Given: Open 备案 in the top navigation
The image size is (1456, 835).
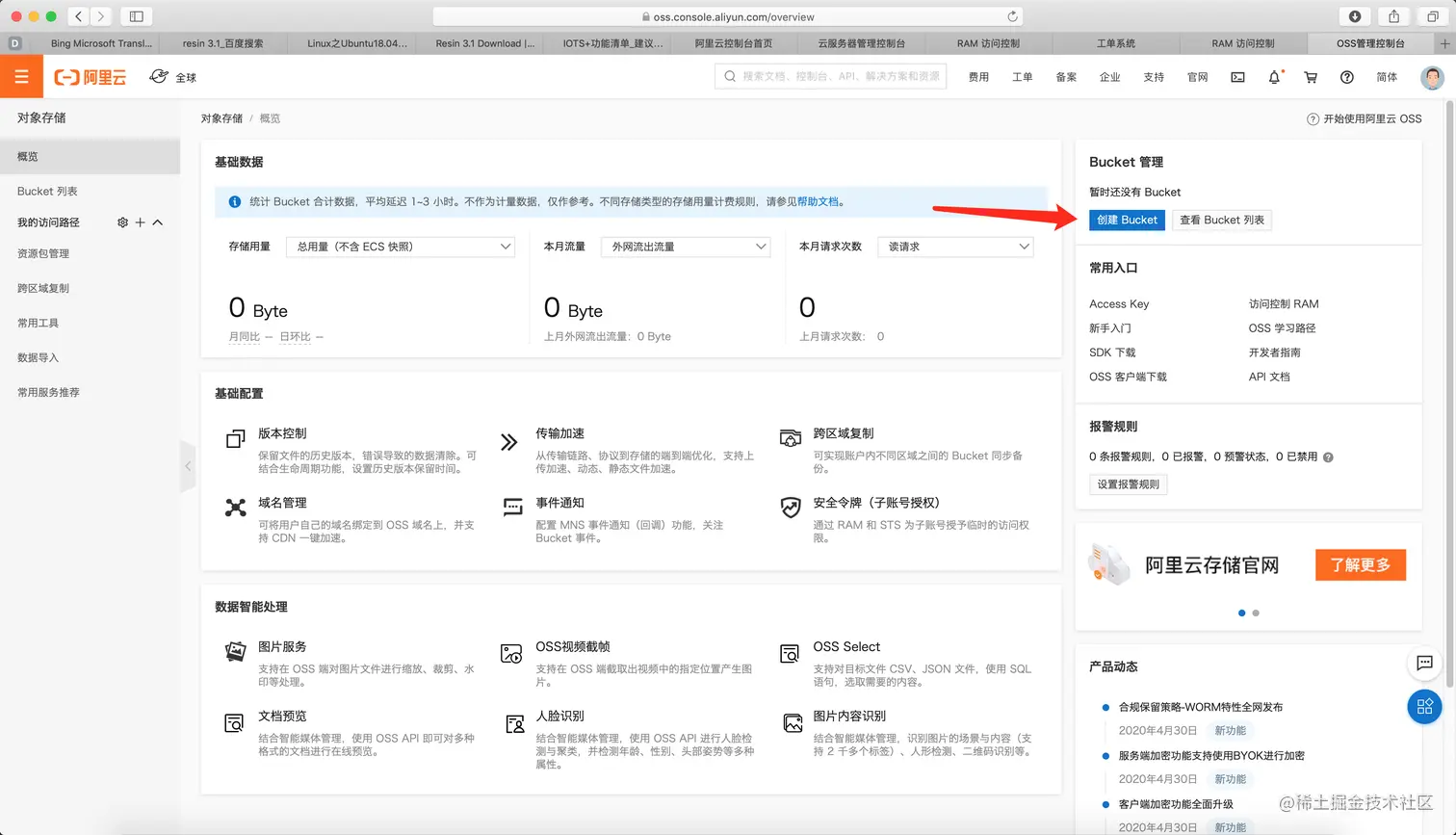Looking at the screenshot, I should click(1066, 77).
